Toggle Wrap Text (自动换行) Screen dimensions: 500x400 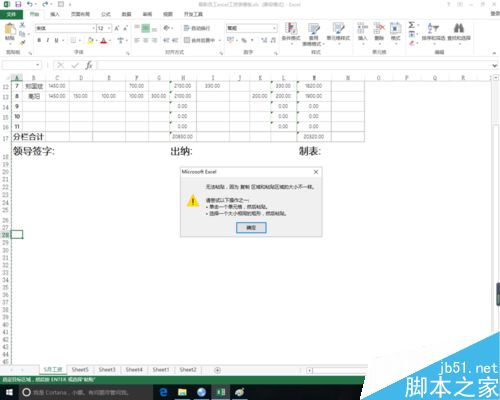(x=197, y=28)
